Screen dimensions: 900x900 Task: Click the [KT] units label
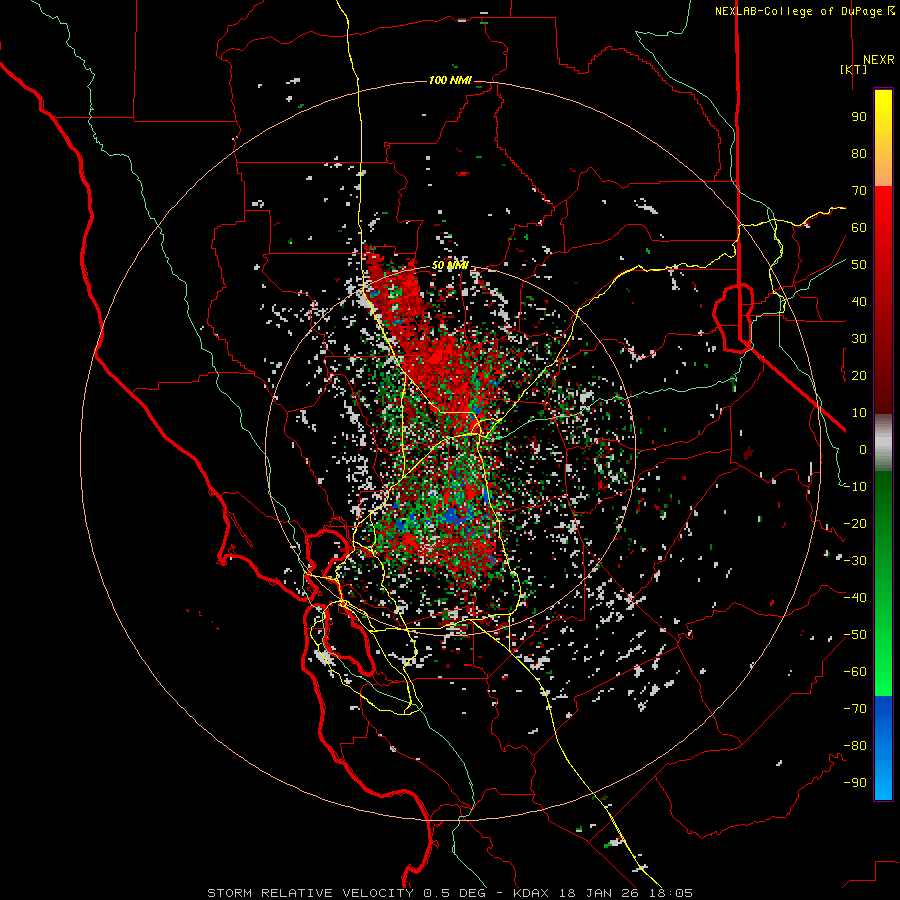pos(854,69)
